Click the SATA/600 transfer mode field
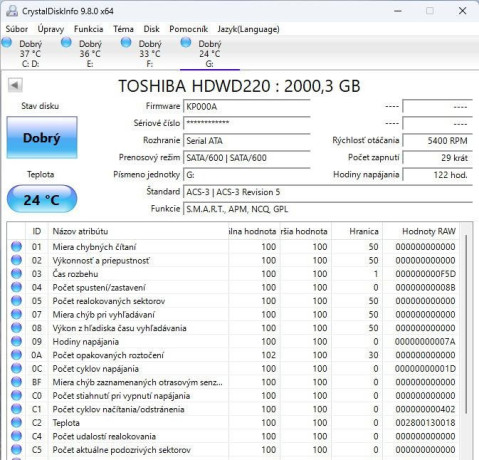 point(247,158)
